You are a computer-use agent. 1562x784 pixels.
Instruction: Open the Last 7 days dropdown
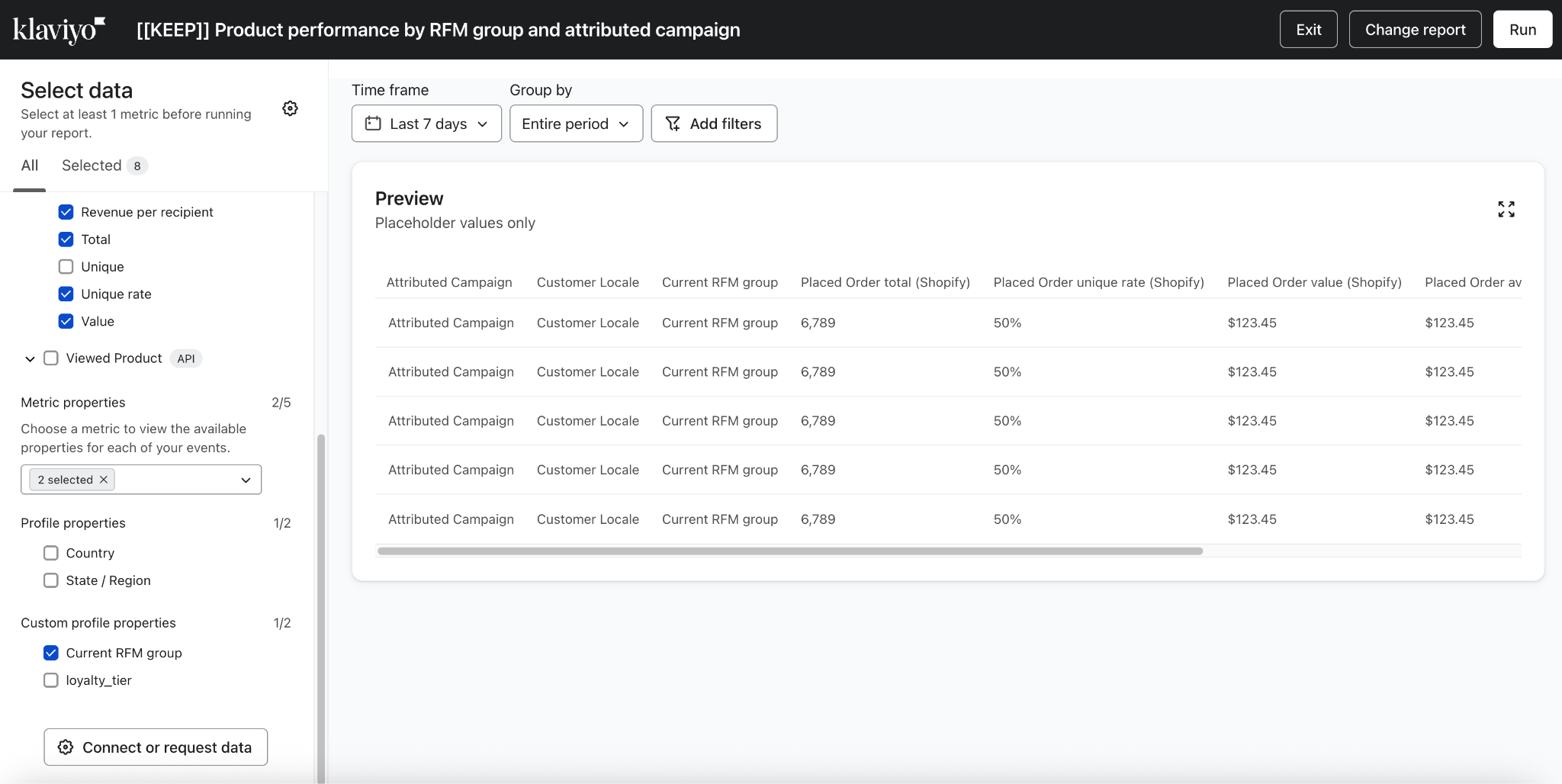point(426,124)
